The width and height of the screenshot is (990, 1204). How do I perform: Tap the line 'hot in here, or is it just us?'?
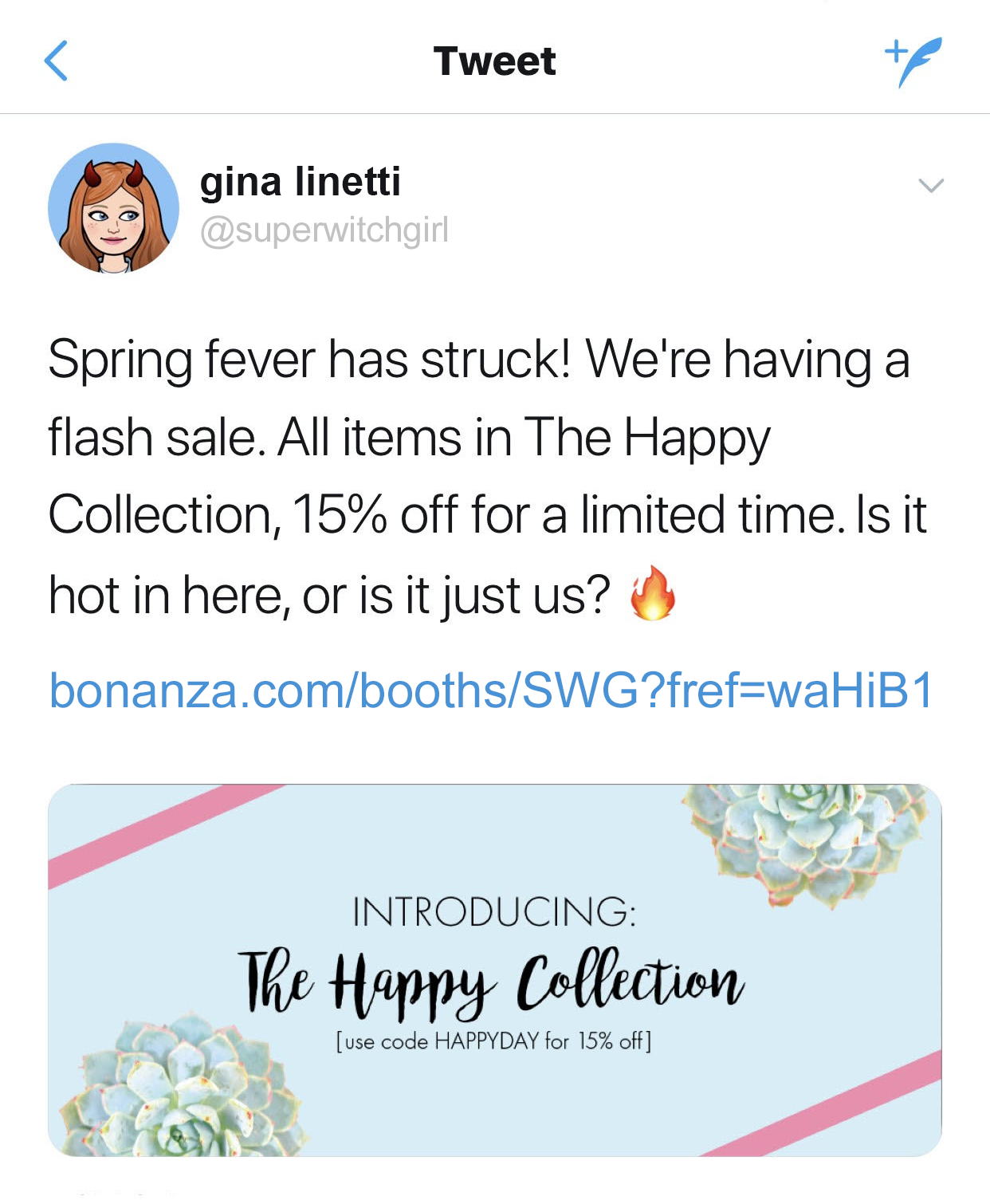pos(329,596)
